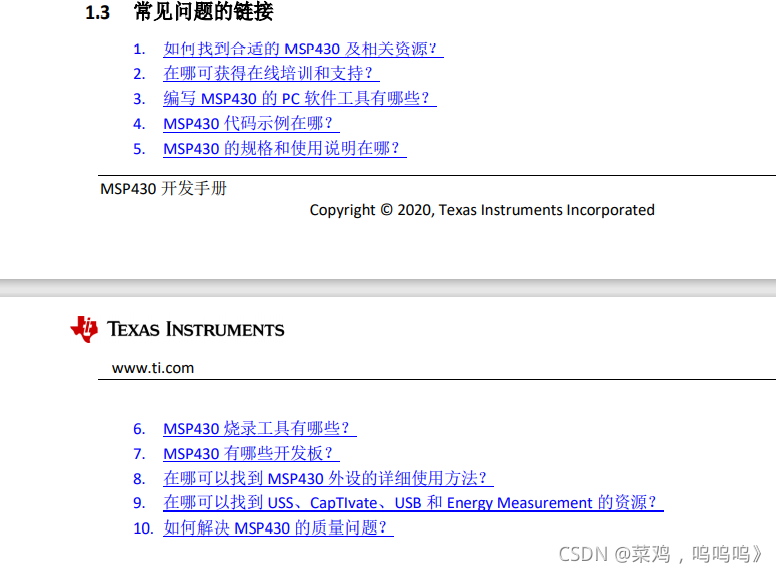Click the Texas Instruments wordmark text
This screenshot has height=573, width=776.
click(196, 329)
